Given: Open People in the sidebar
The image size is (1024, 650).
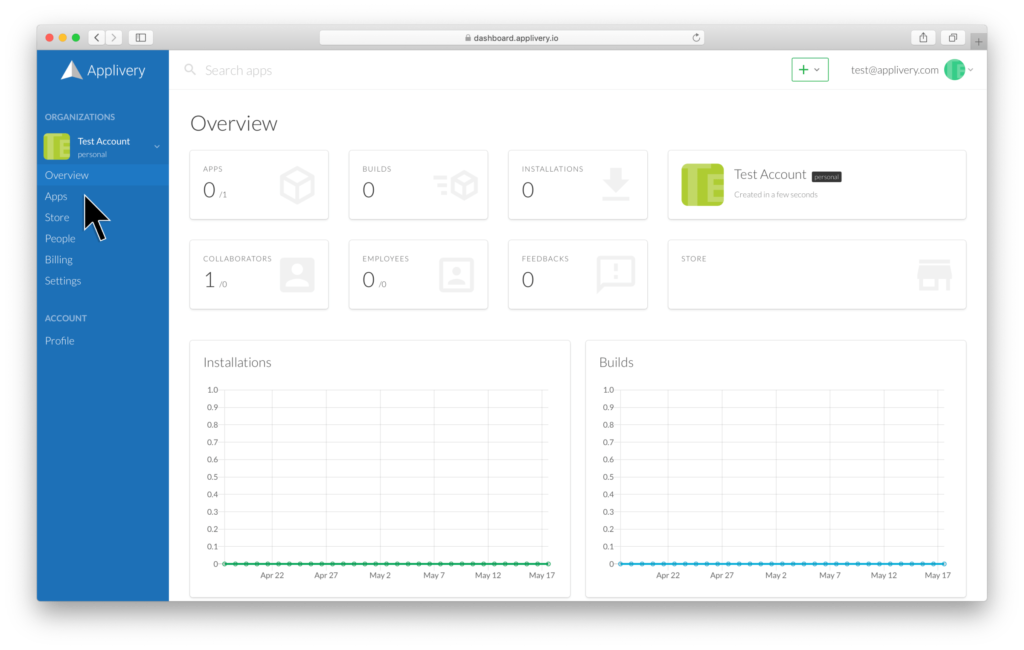Looking at the screenshot, I should (60, 238).
